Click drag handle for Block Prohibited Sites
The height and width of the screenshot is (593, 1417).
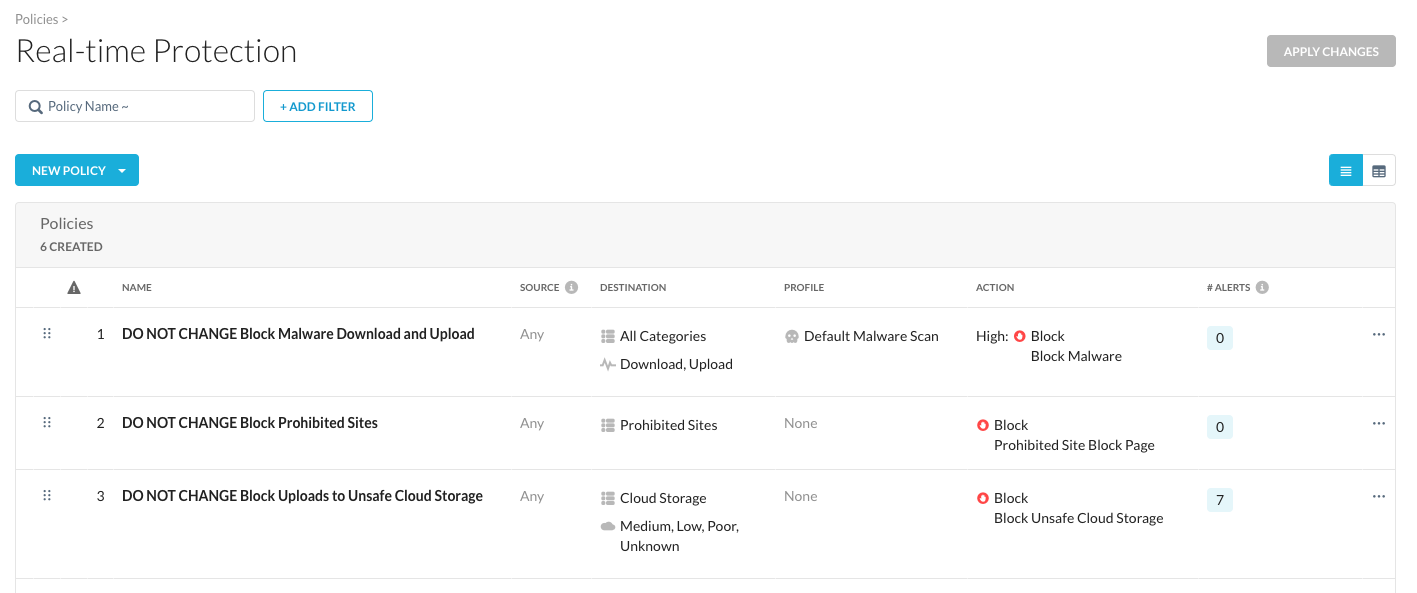[x=46, y=423]
